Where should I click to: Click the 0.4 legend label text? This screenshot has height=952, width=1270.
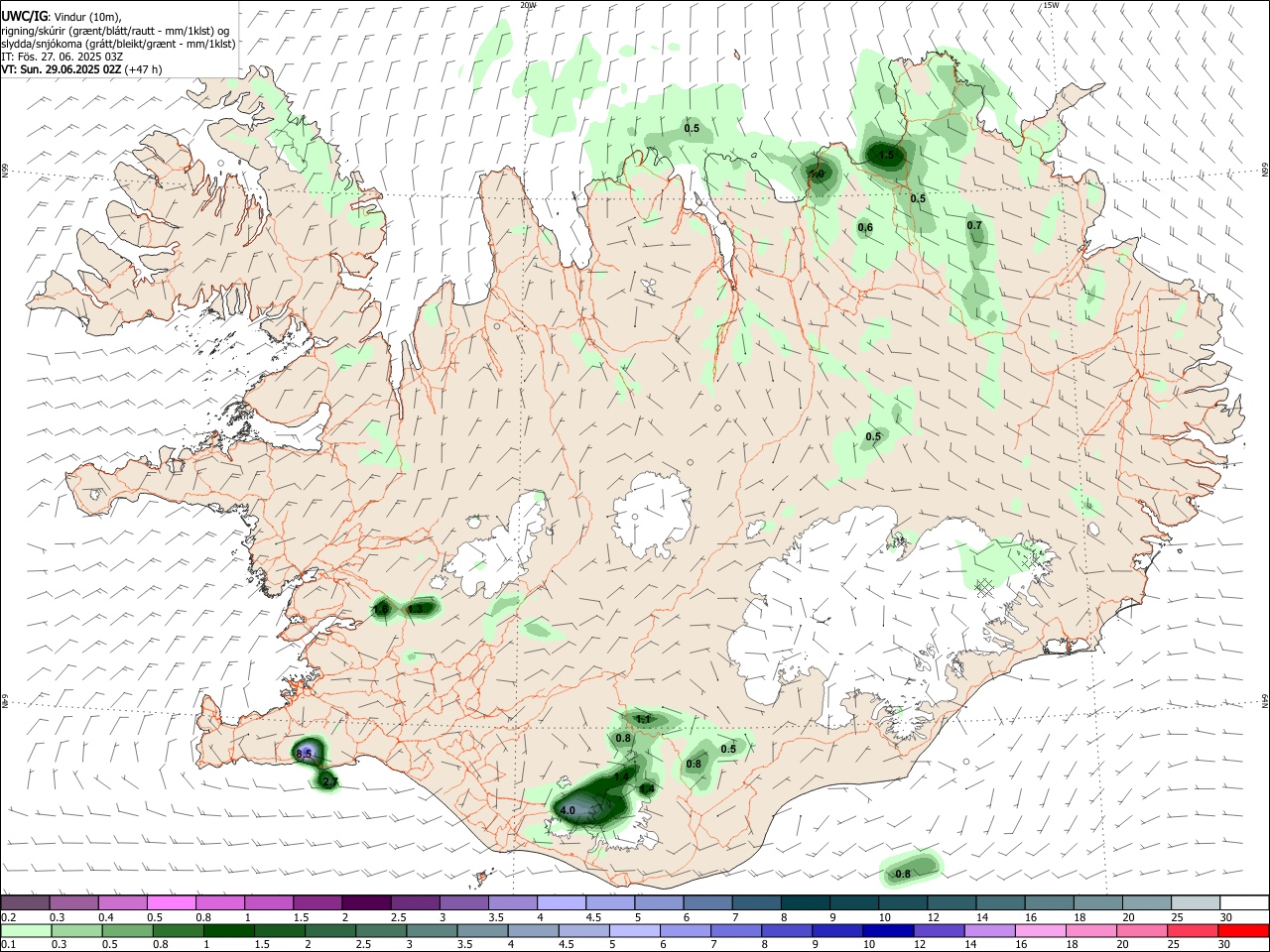point(105,917)
